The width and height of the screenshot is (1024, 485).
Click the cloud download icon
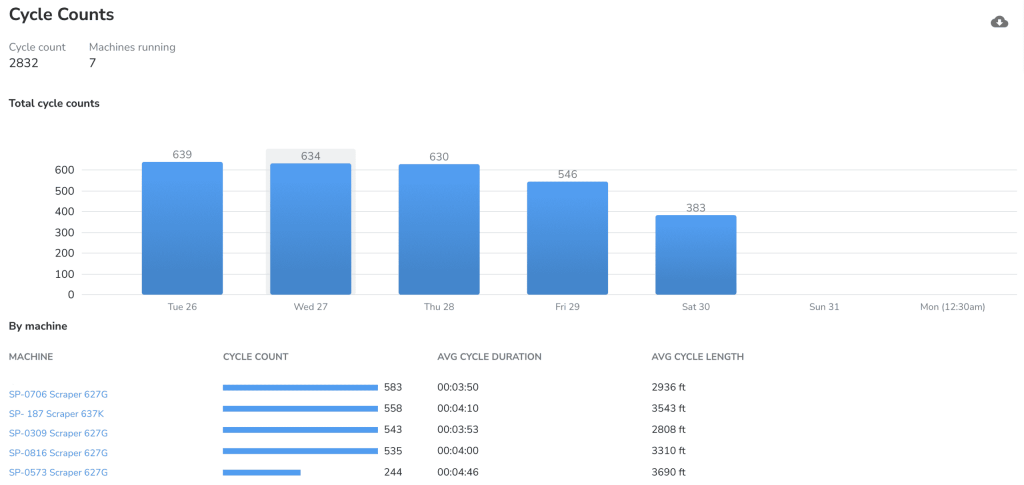pos(999,22)
